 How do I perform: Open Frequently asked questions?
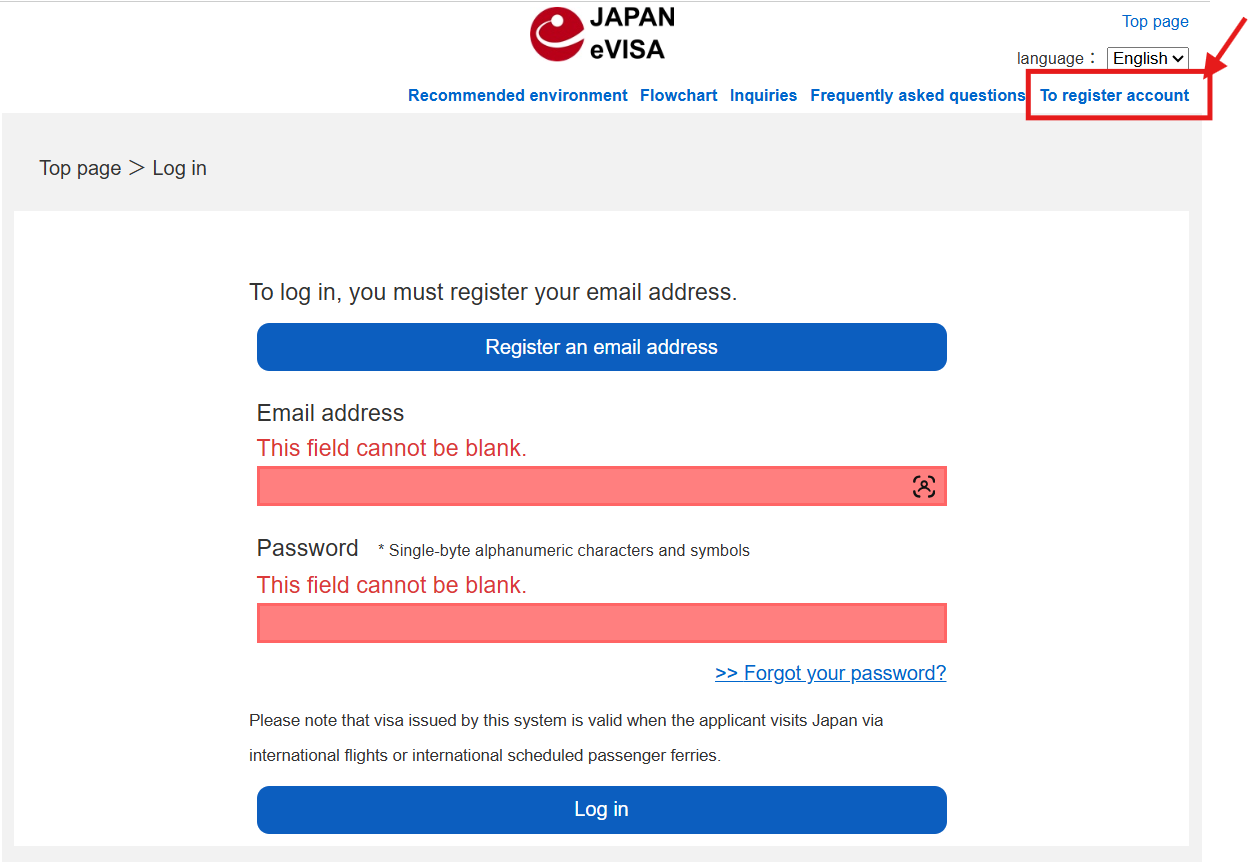(917, 96)
